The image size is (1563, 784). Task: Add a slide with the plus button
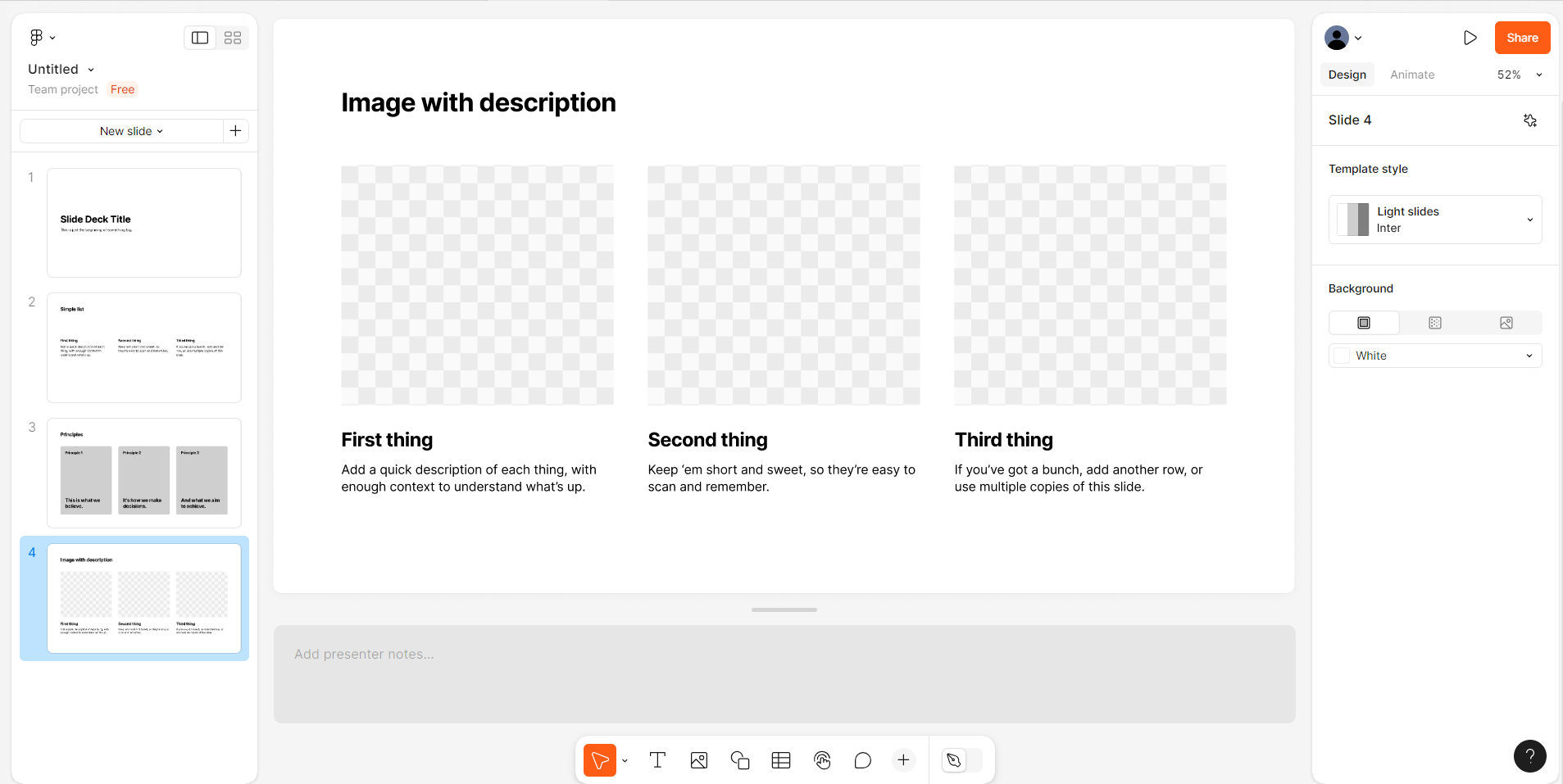pos(235,131)
